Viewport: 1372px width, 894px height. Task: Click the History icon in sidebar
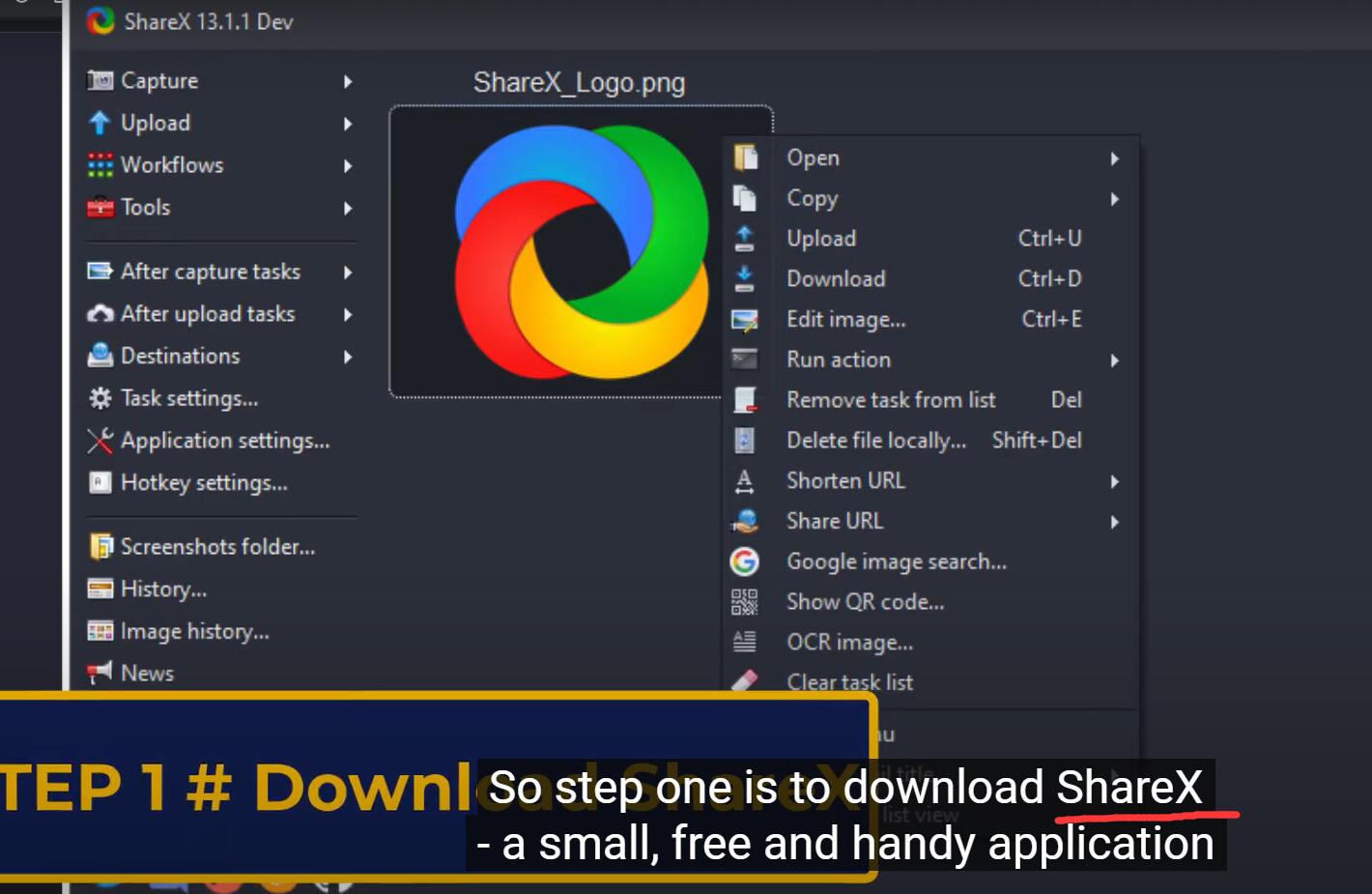[100, 589]
